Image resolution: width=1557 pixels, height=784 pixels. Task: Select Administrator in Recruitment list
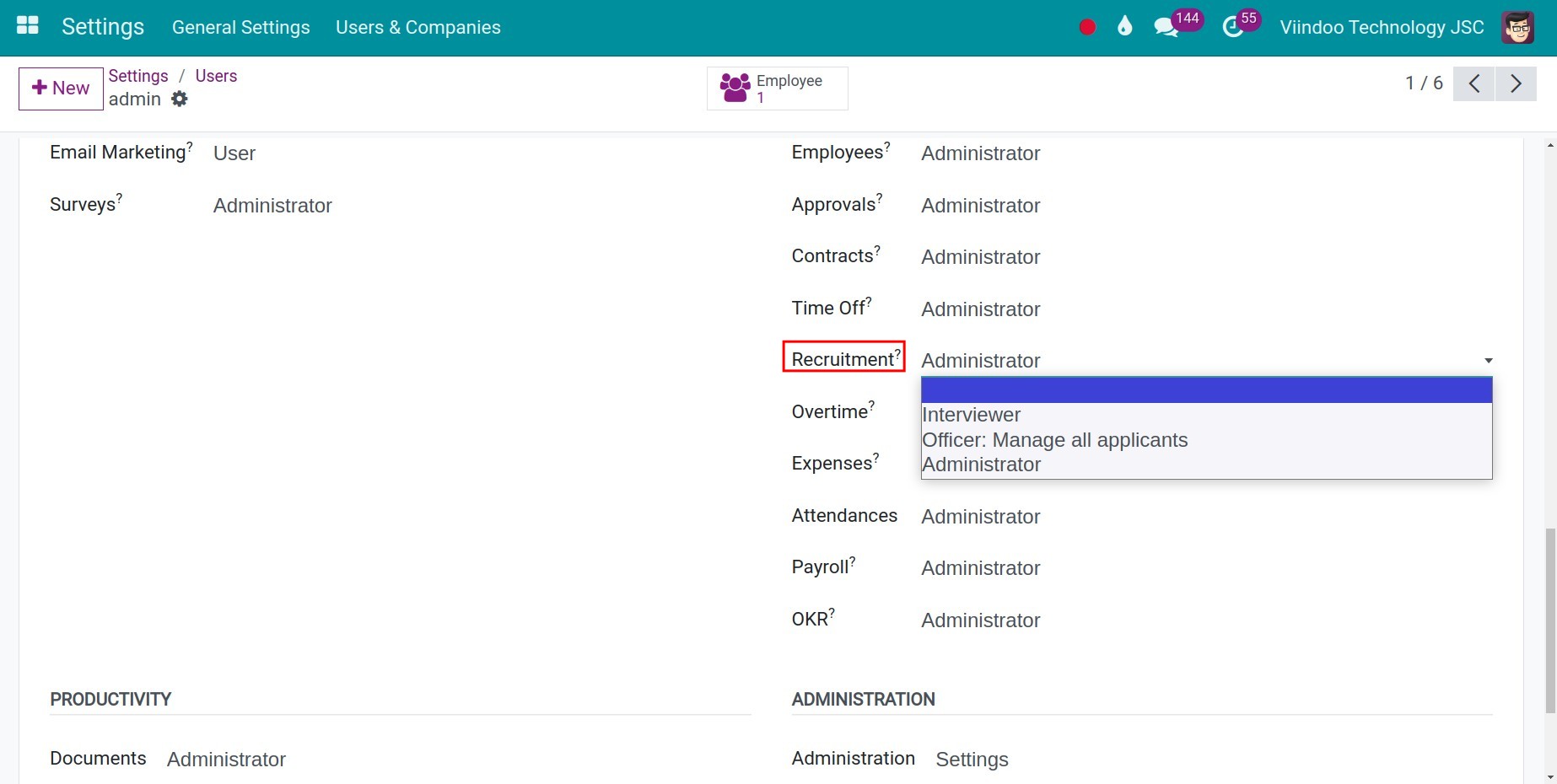tap(1207, 464)
